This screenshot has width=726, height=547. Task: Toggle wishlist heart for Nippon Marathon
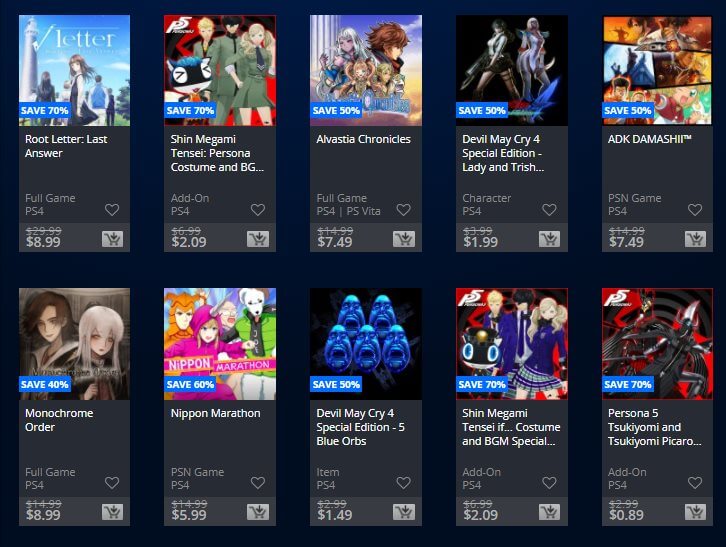258,483
